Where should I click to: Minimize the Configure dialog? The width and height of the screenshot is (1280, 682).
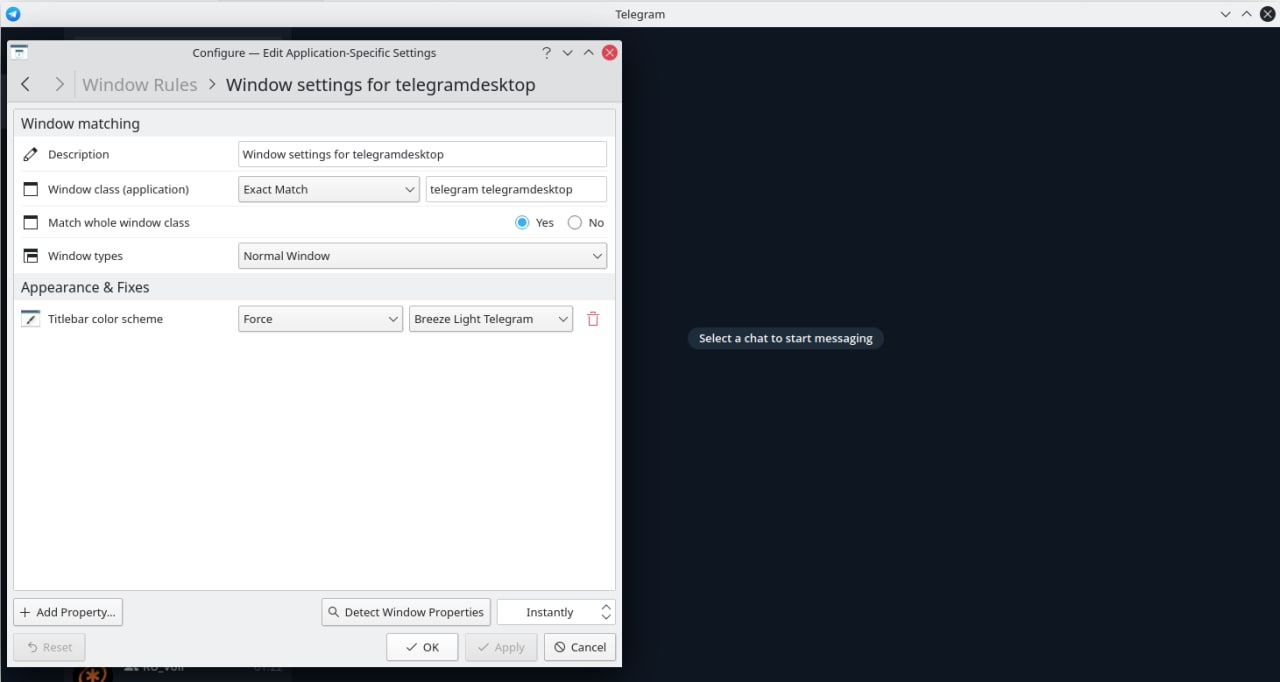click(x=567, y=53)
